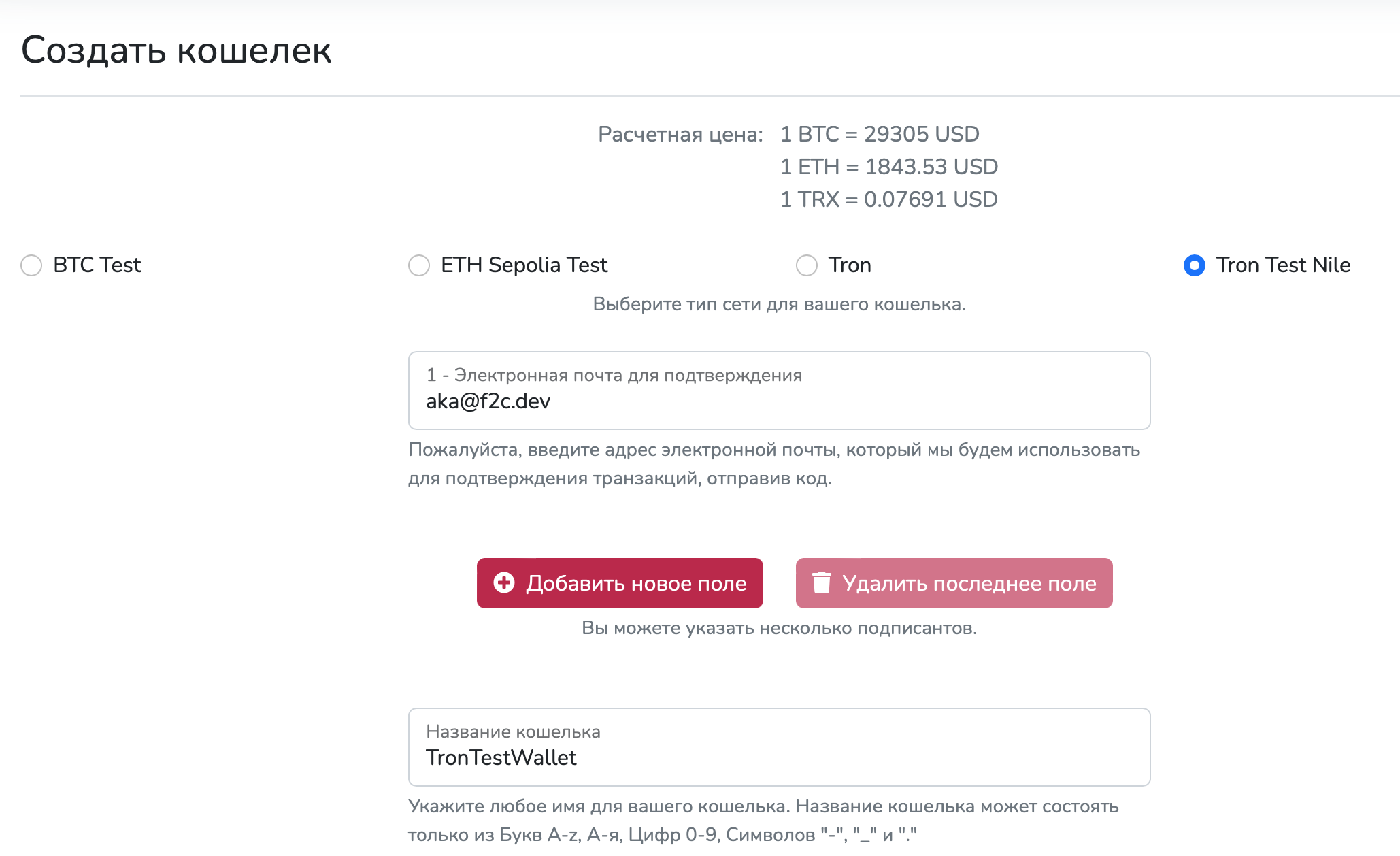Click the "ETH Sepolia Test" label text
The height and width of the screenshot is (856, 1400).
pyautogui.click(x=524, y=265)
